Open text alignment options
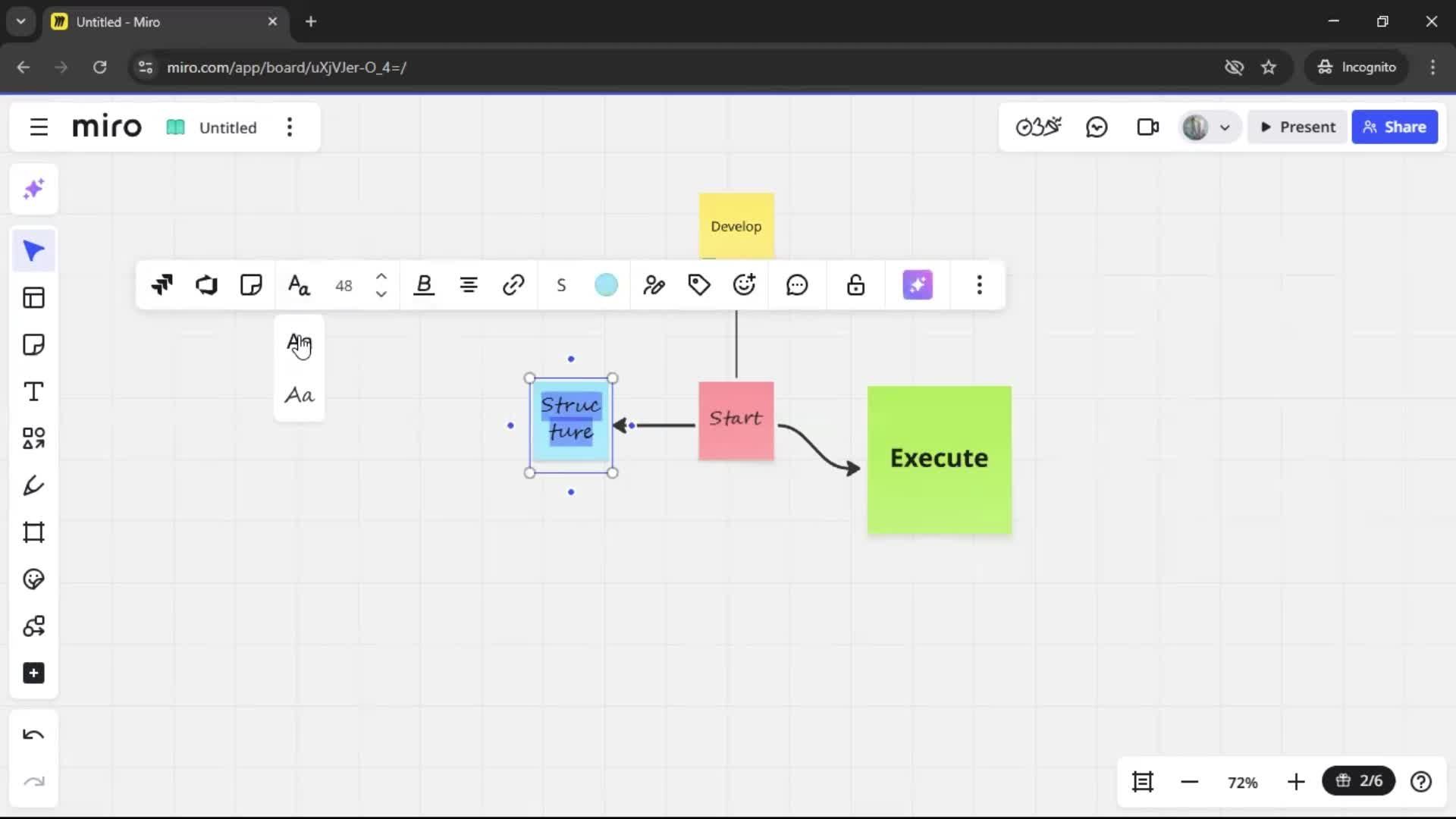Image resolution: width=1456 pixels, height=819 pixels. tap(469, 285)
